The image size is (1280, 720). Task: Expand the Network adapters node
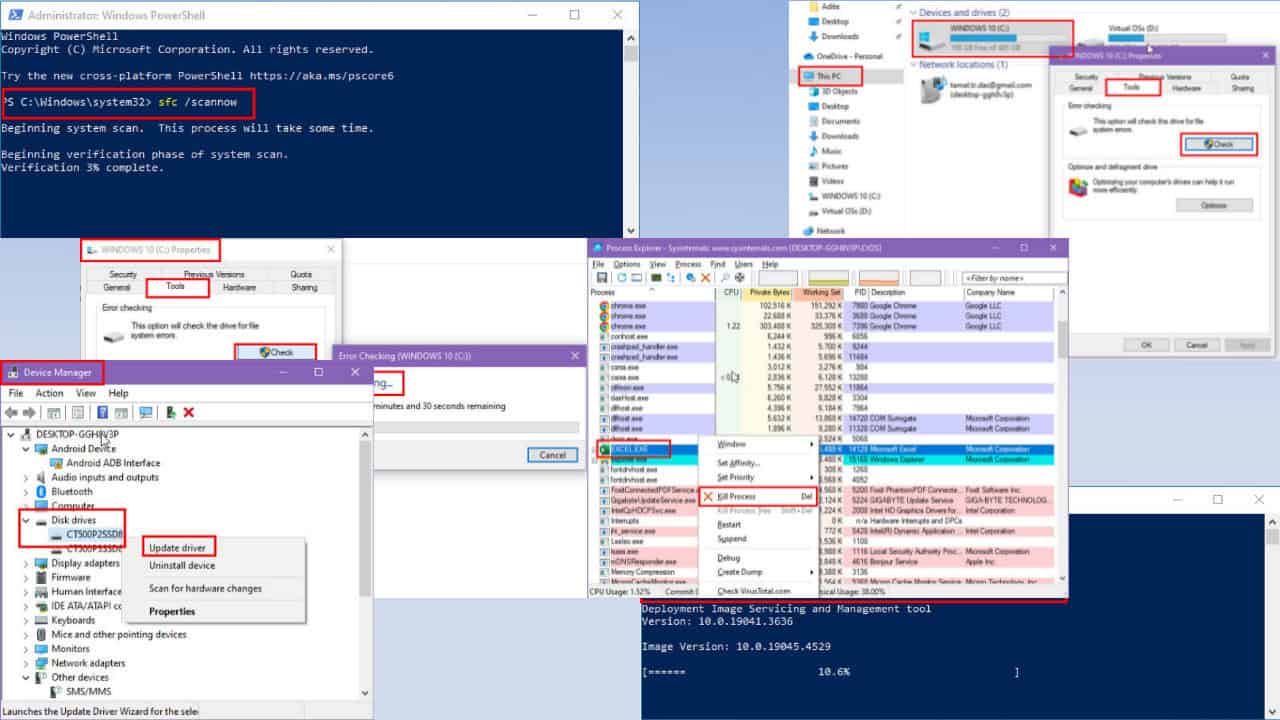click(x=26, y=663)
